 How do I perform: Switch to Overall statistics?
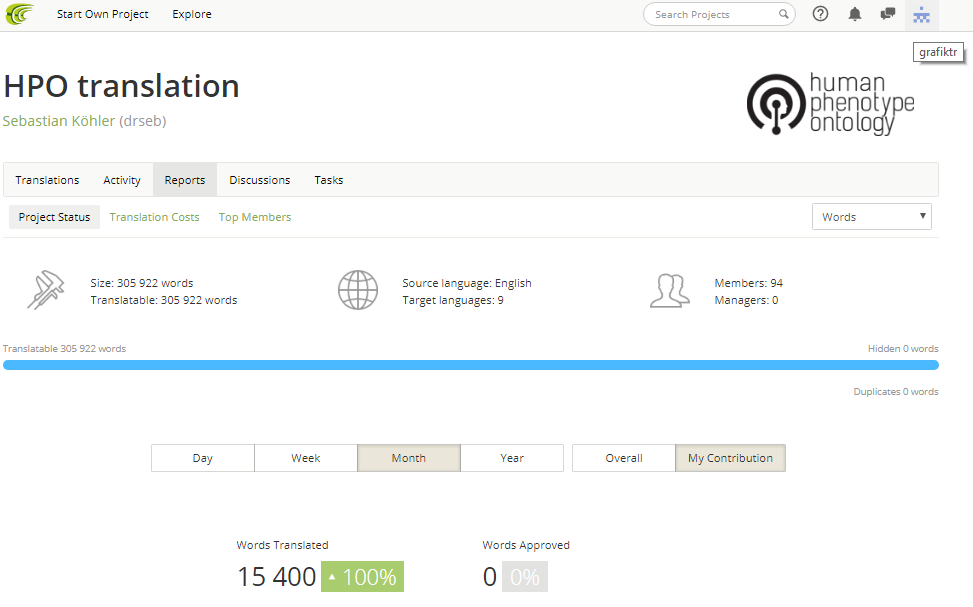click(x=624, y=458)
